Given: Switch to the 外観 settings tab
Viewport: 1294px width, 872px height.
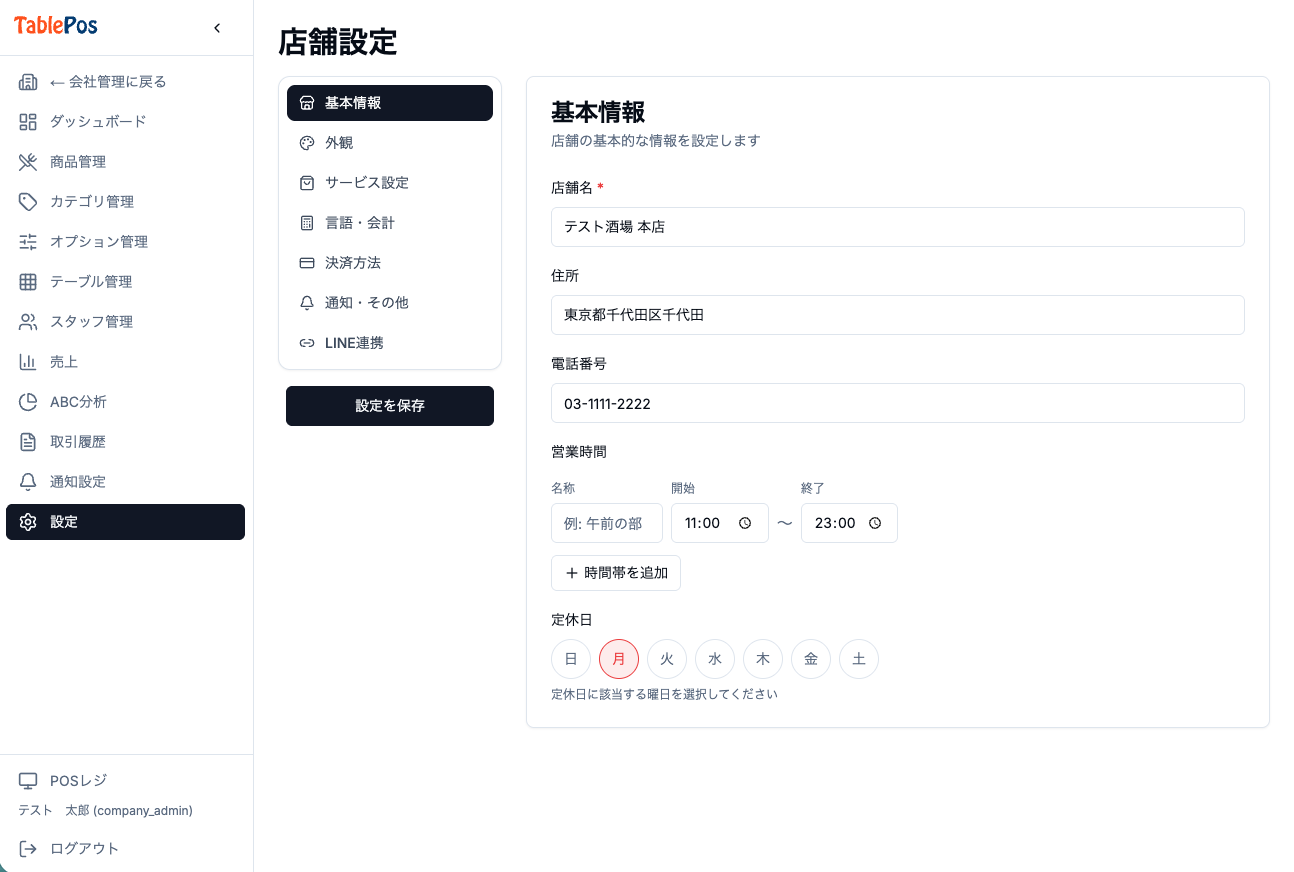Looking at the screenshot, I should tap(390, 143).
